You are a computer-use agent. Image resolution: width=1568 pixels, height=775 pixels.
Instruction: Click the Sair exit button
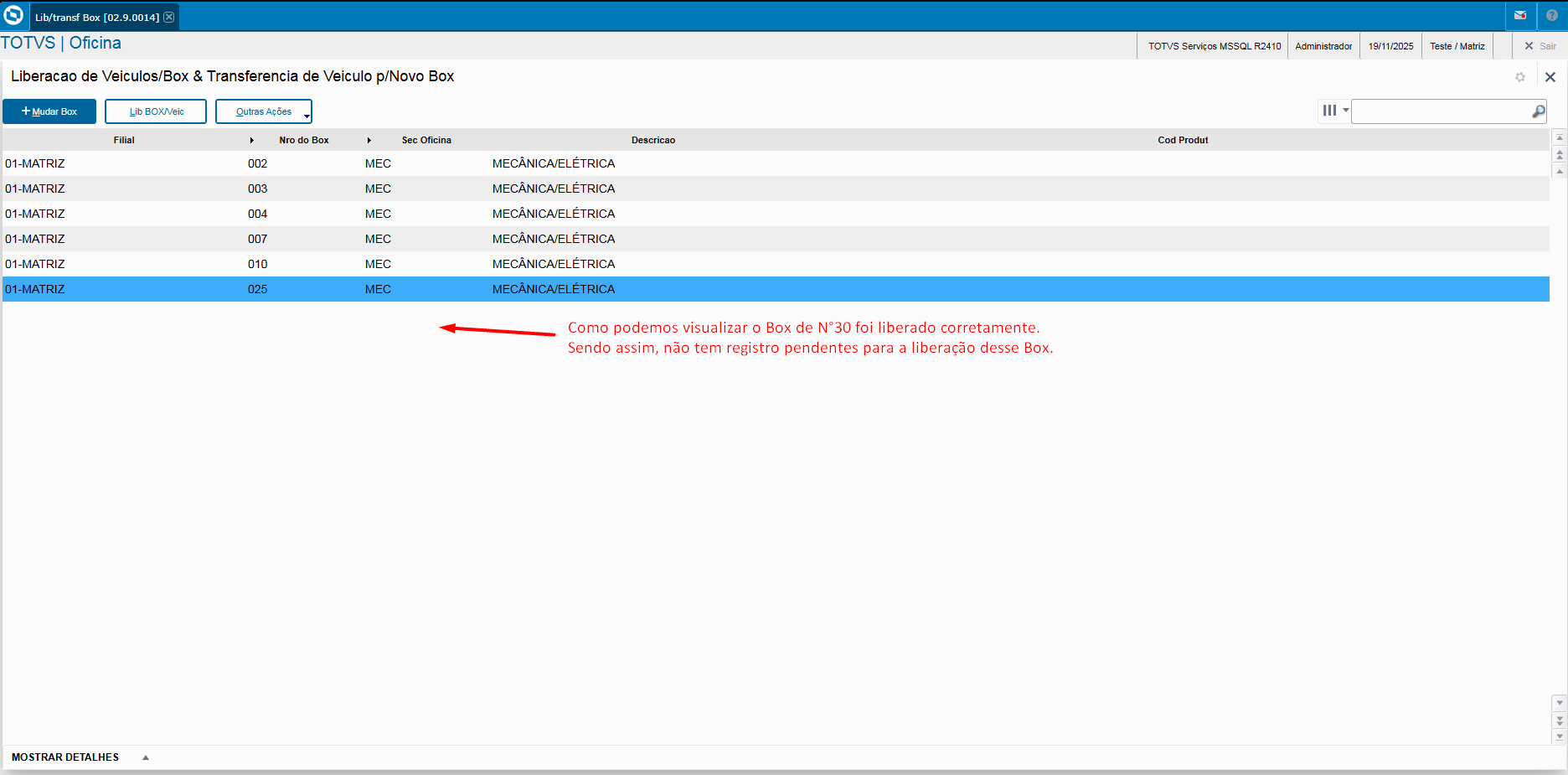point(1540,46)
